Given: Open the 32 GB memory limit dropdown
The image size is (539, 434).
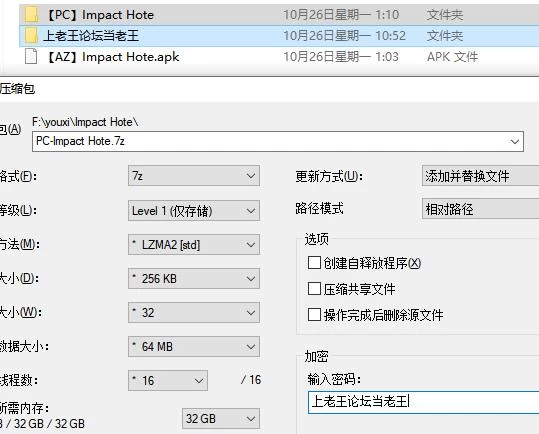Looking at the screenshot, I should point(221,419).
